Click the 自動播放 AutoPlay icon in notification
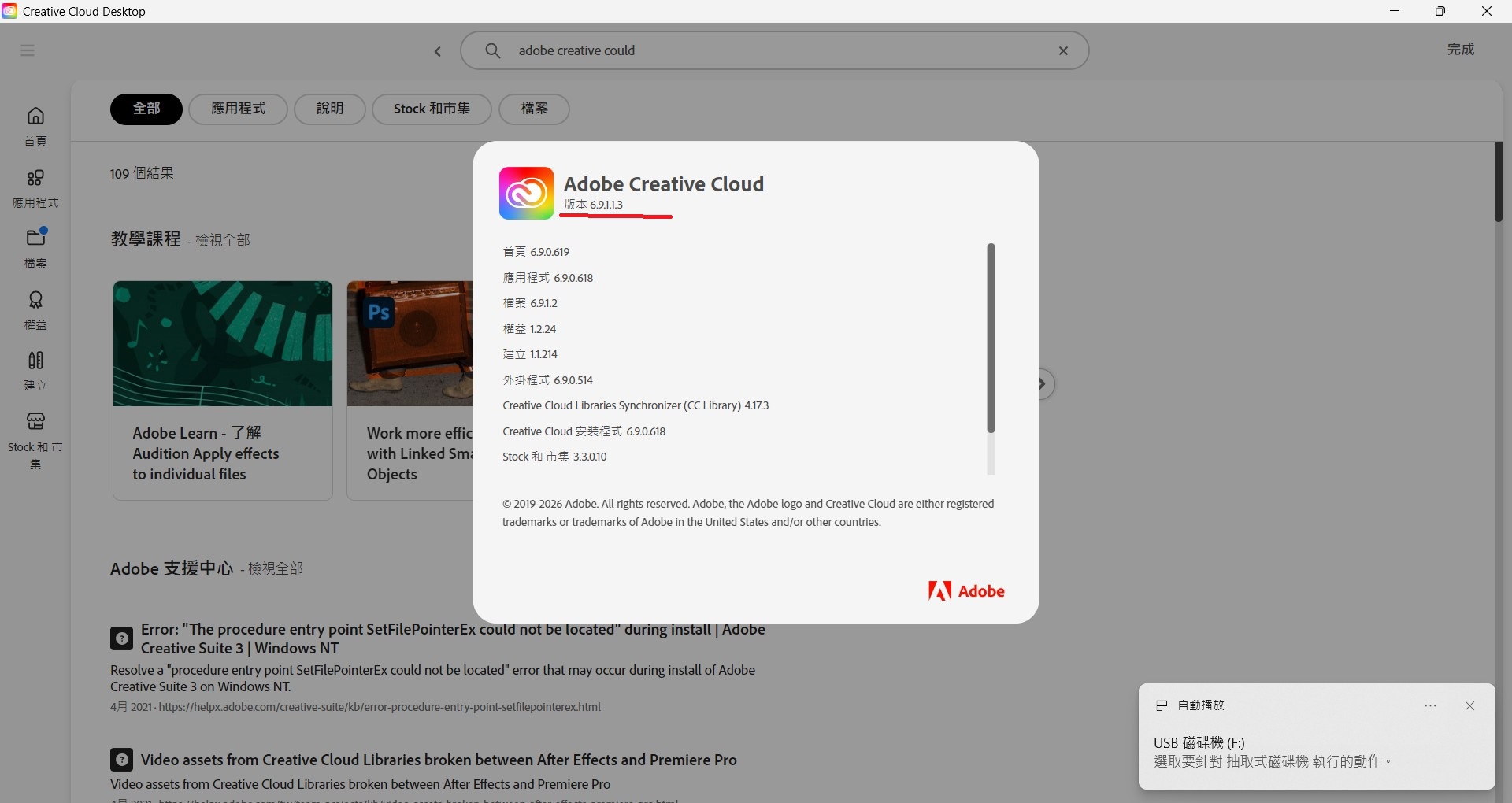 click(1162, 705)
